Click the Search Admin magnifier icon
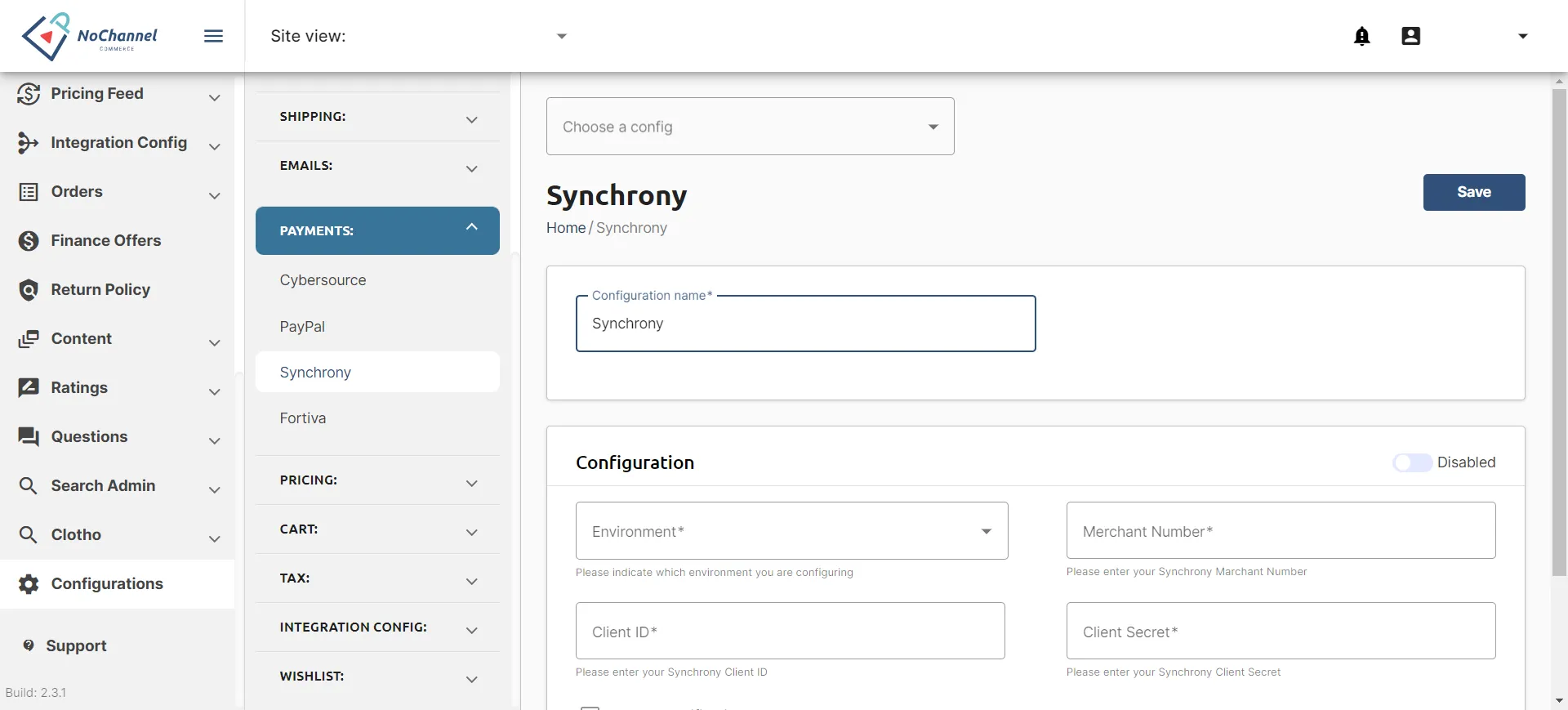The width and height of the screenshot is (1568, 710). 29,486
